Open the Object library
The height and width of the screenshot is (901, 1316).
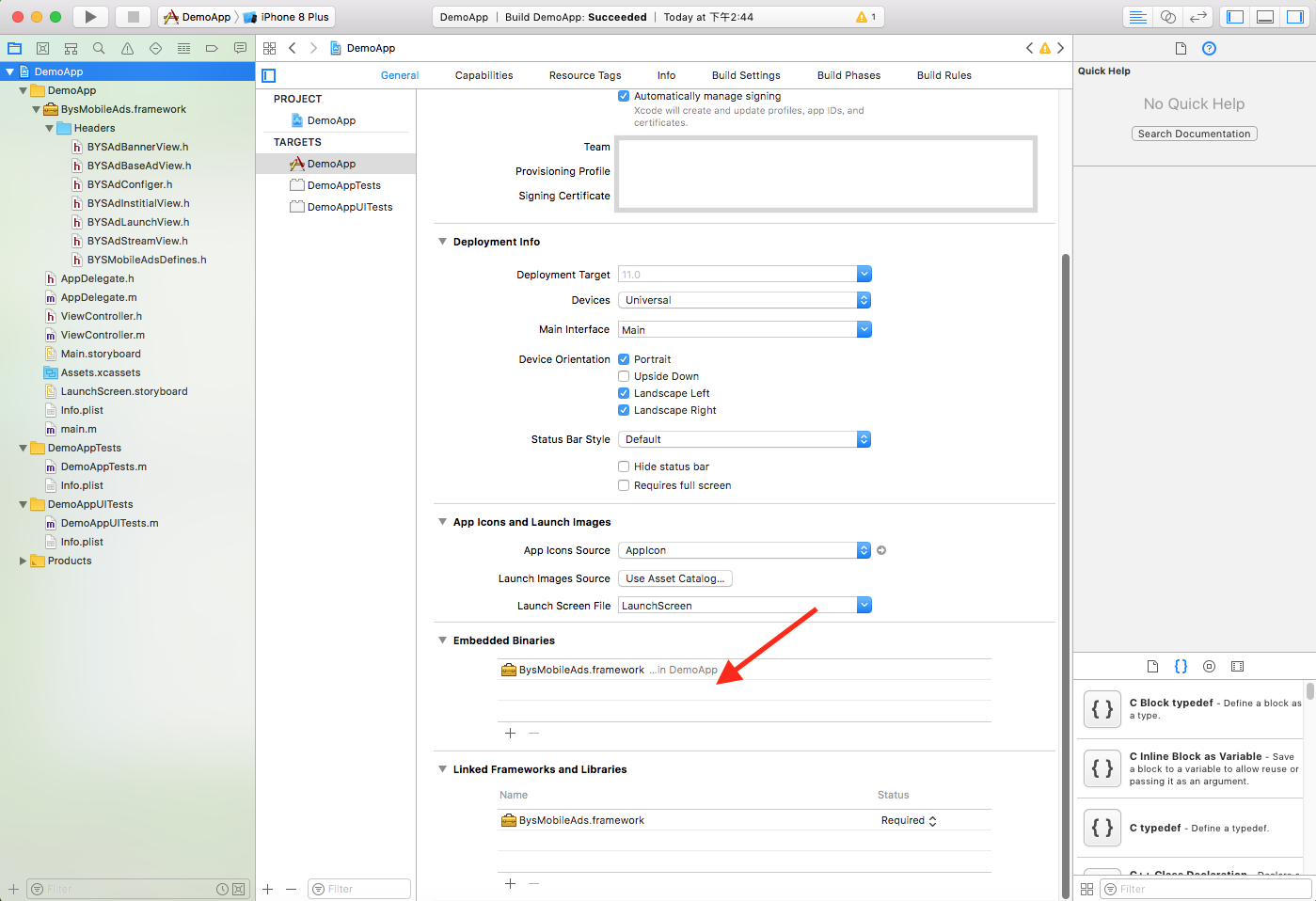coord(1210,666)
